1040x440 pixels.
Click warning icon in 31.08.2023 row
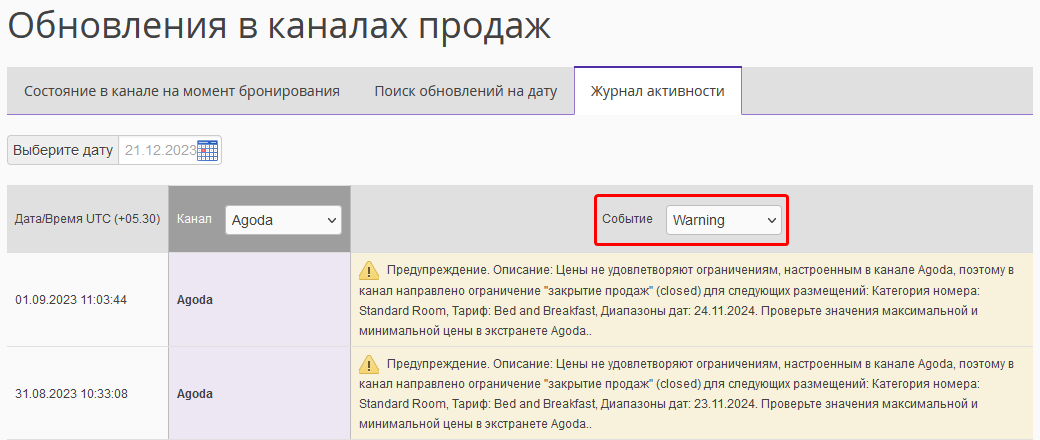tap(369, 364)
